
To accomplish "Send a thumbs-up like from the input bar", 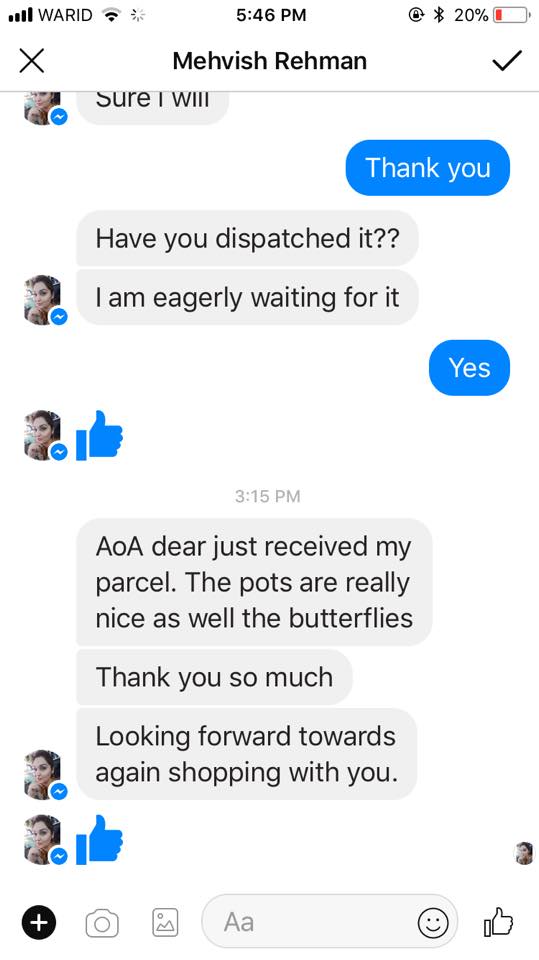I will click(498, 921).
